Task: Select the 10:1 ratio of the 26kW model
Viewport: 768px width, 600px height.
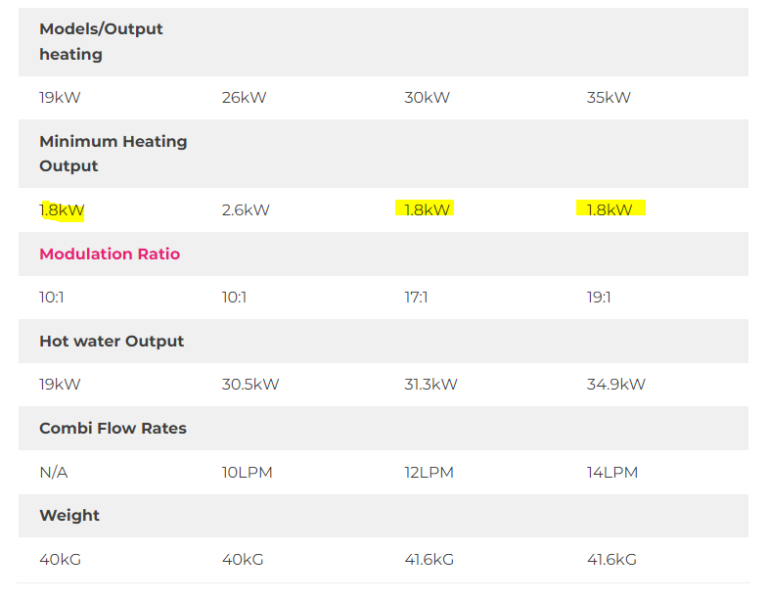Action: coord(234,297)
